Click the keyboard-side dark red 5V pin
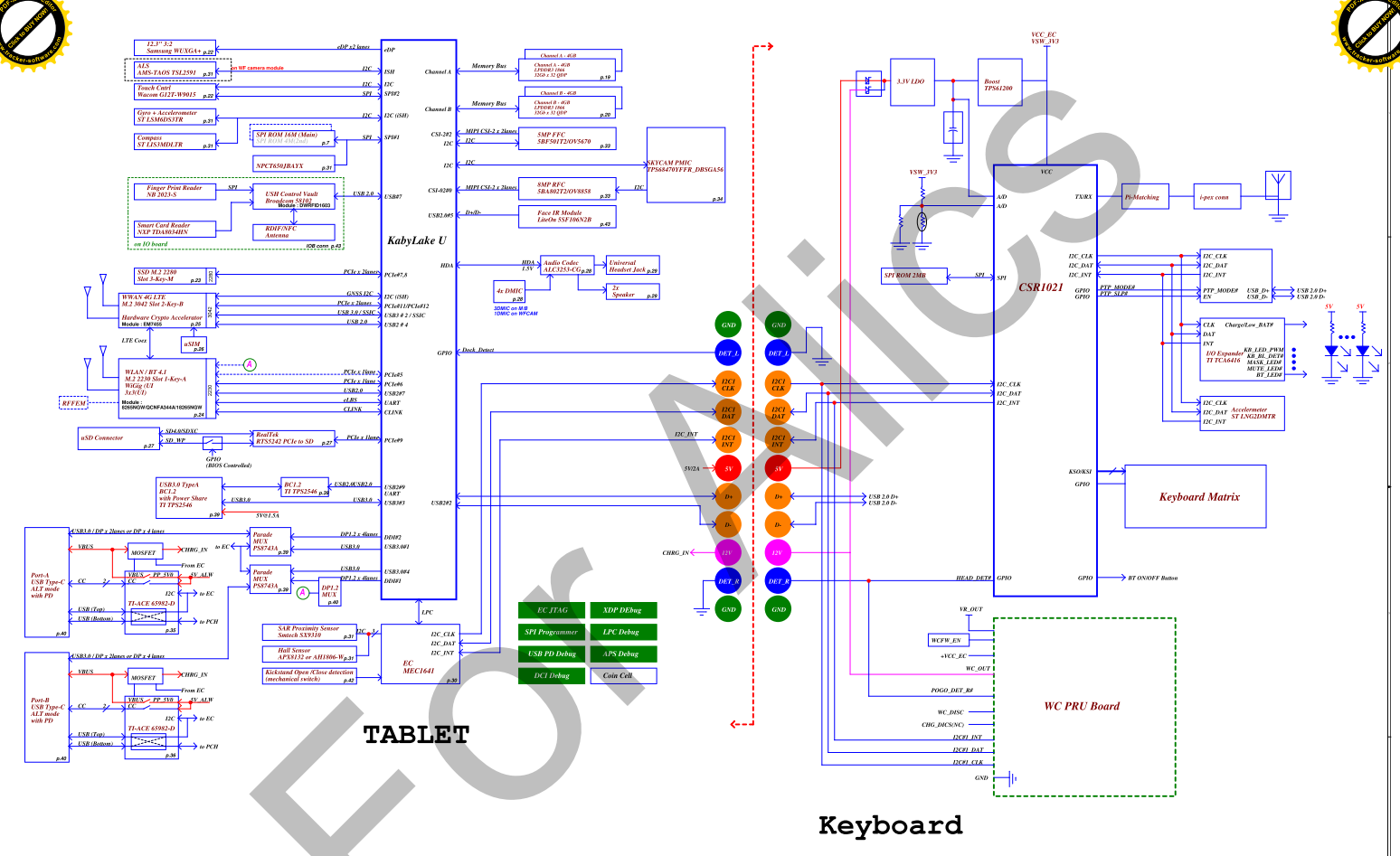The width and height of the screenshot is (1400, 856). pyautogui.click(x=778, y=468)
